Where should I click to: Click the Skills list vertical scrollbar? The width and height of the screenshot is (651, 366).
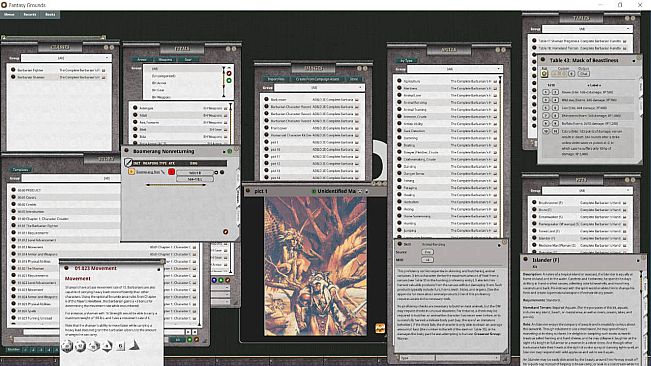(x=500, y=157)
